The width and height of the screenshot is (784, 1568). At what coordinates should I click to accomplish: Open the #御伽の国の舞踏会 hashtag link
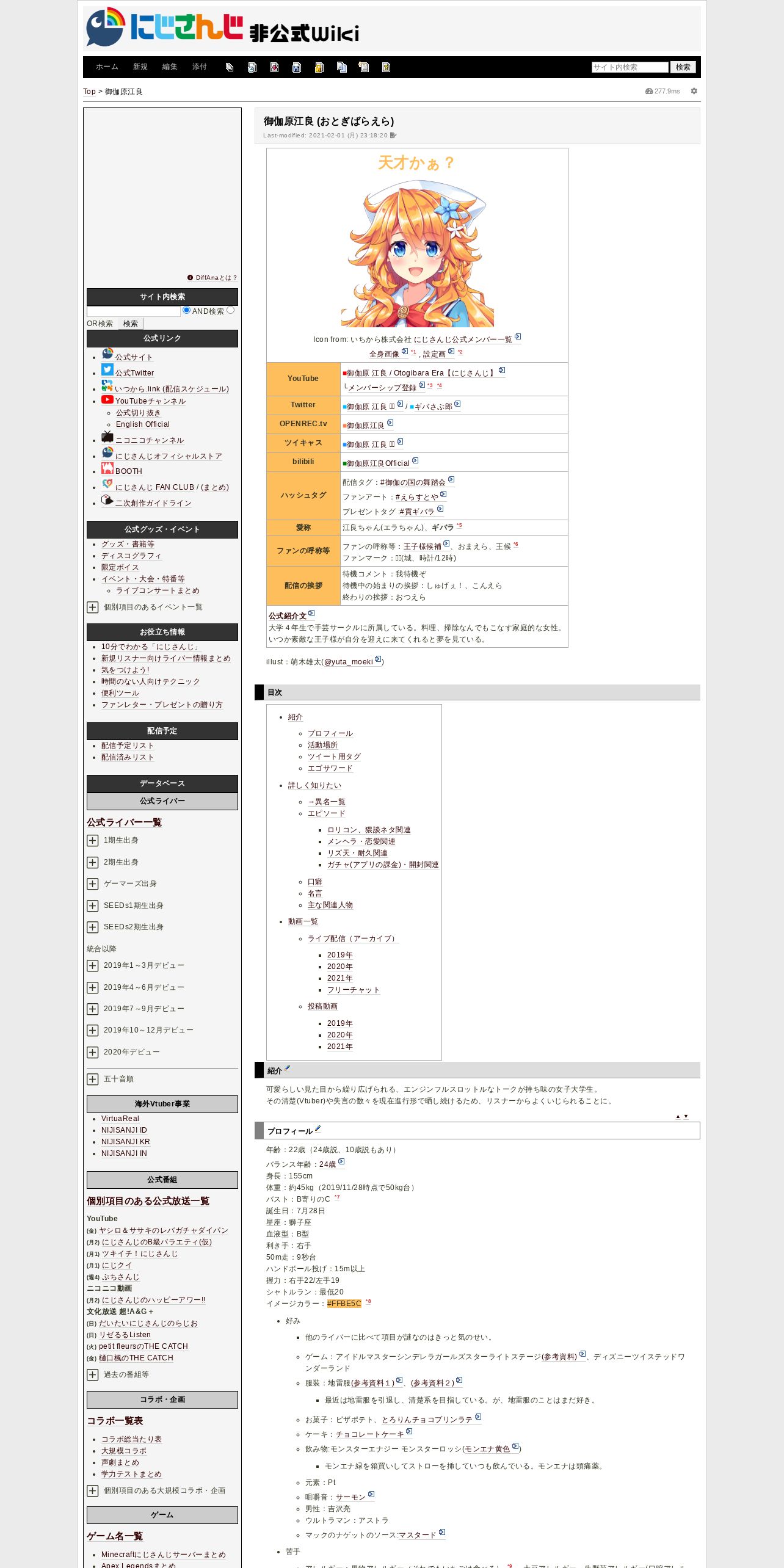413,482
